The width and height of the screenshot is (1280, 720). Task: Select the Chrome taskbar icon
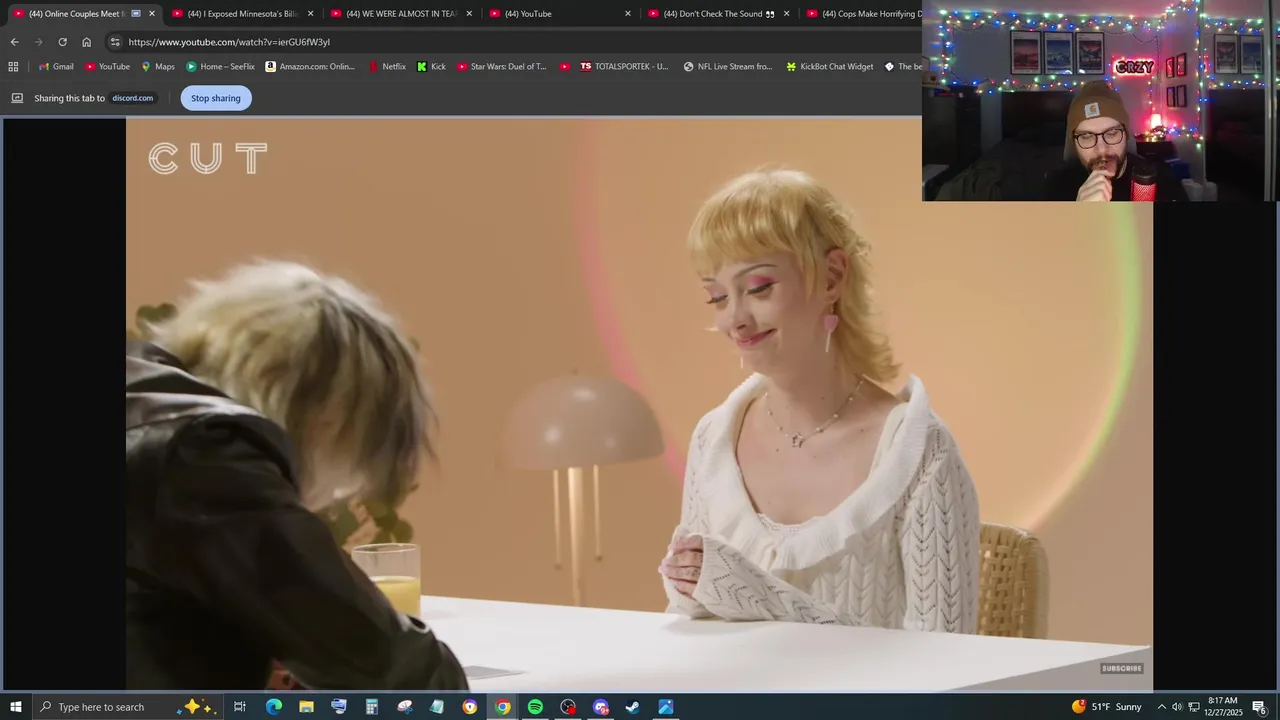(503, 707)
